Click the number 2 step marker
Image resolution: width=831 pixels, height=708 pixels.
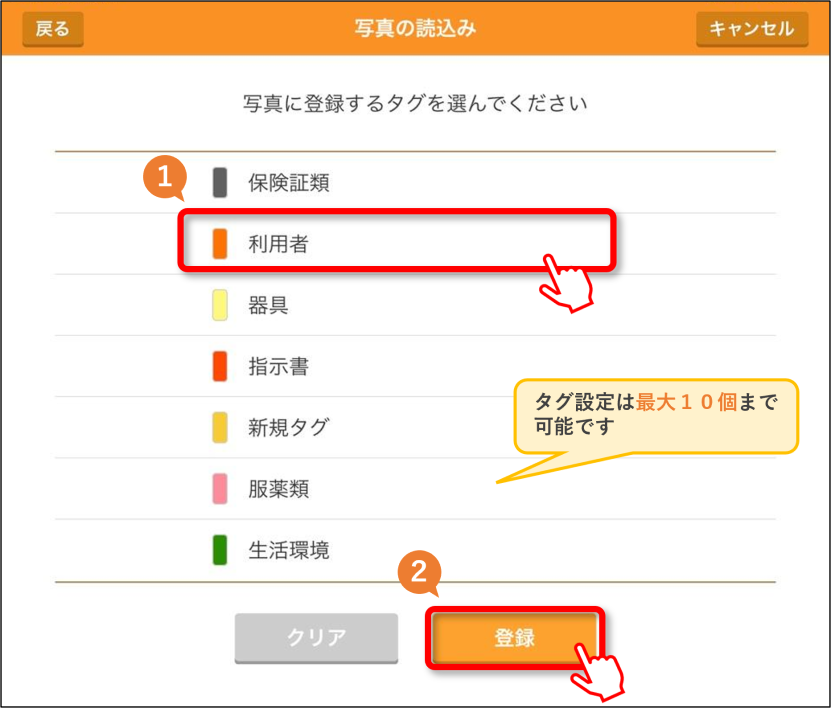(419, 572)
